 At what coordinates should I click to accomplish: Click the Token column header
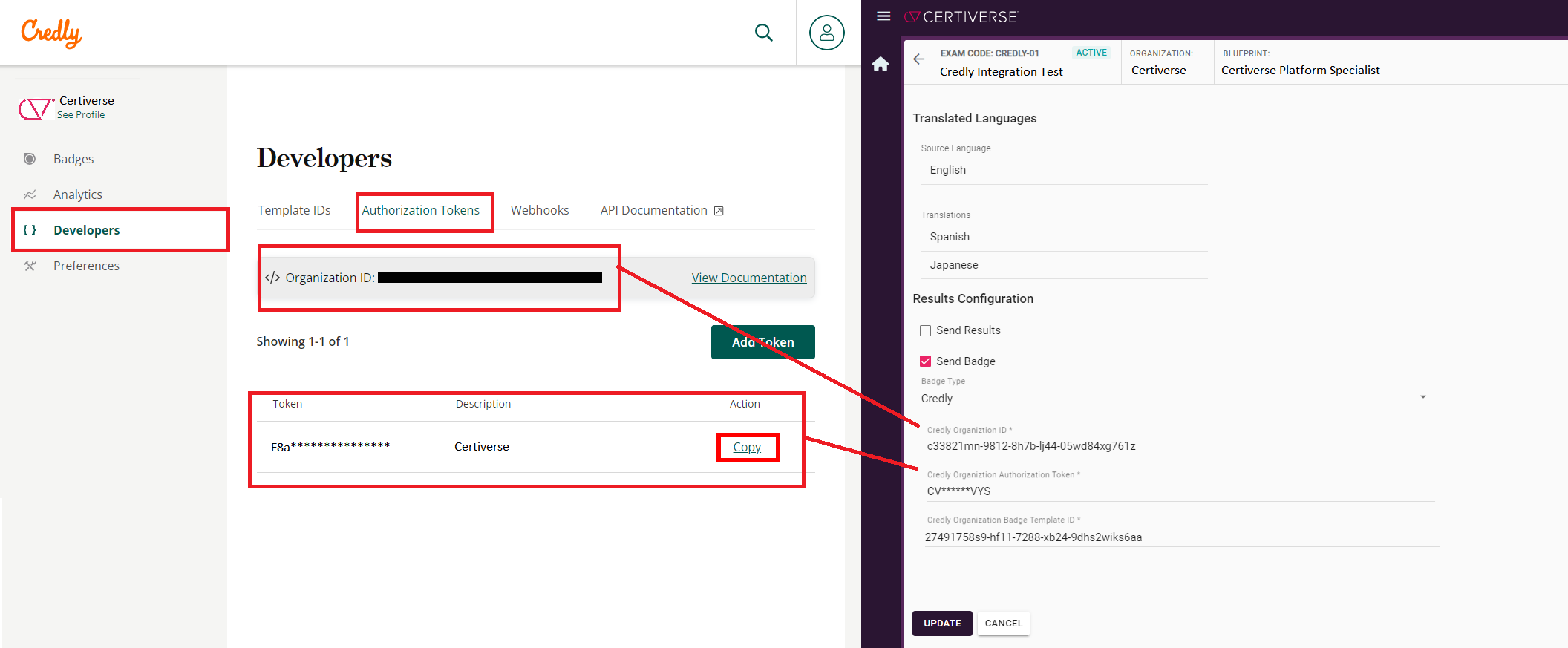(287, 404)
